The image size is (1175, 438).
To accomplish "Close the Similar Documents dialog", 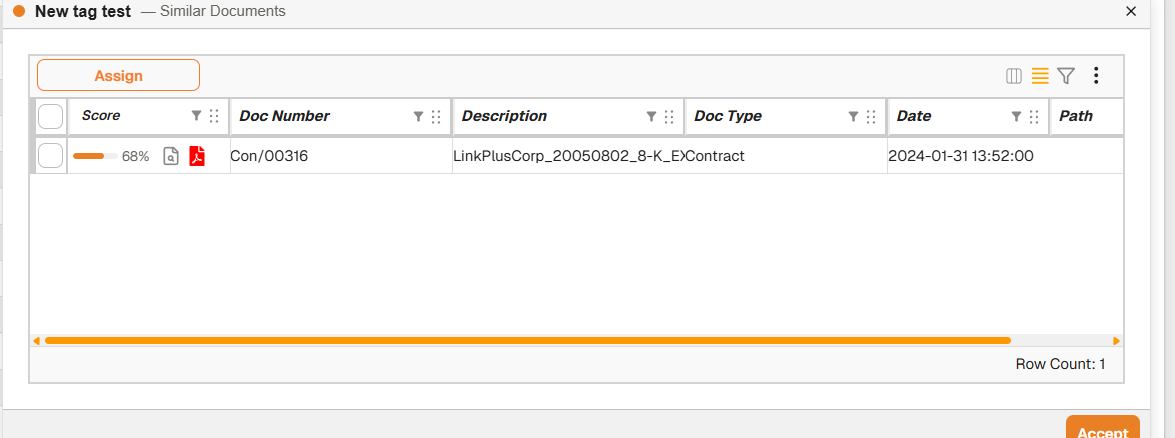I will coord(1131,12).
